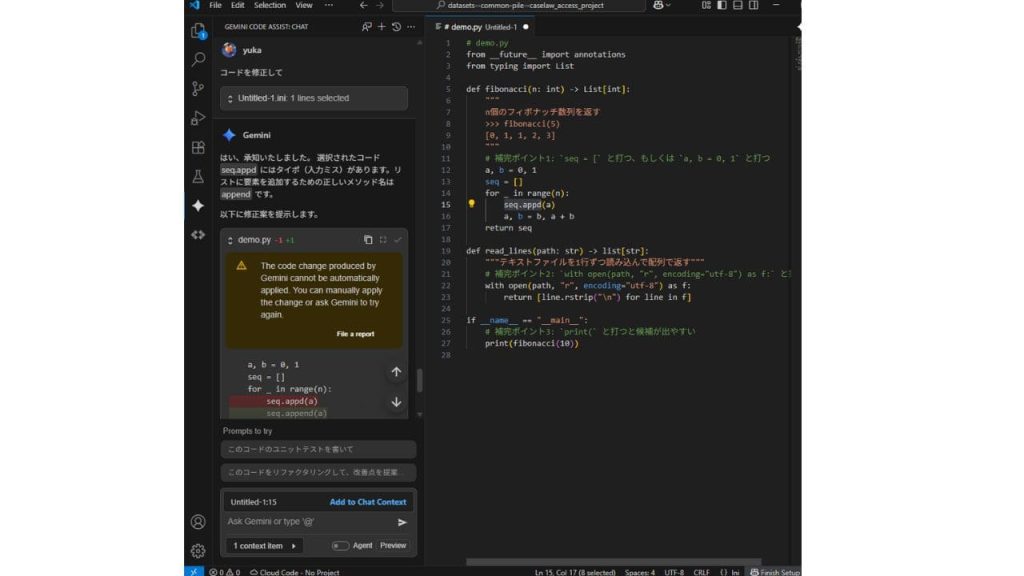Open Gemini chat history with the clock icon

click(396, 27)
